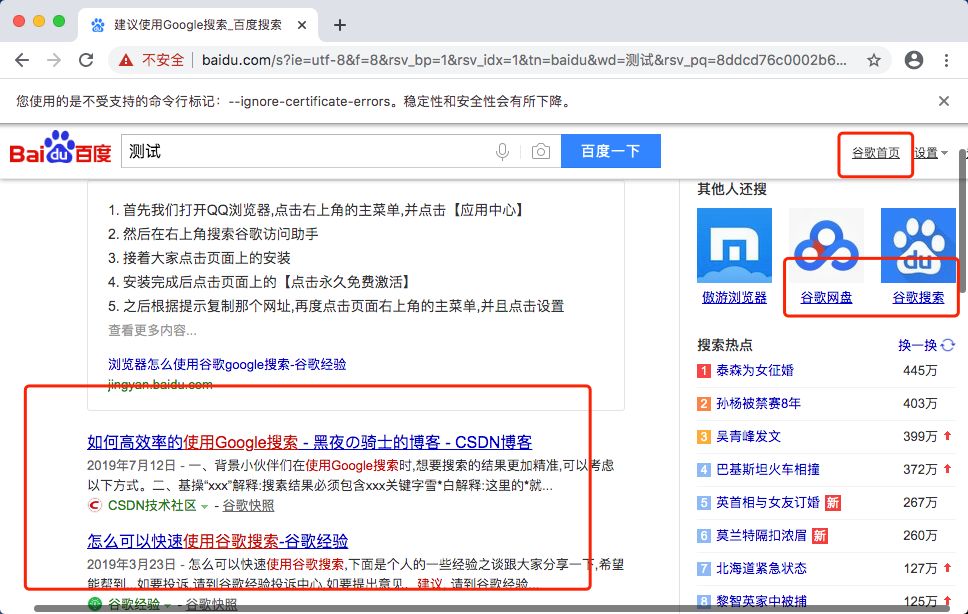The height and width of the screenshot is (614, 968).
Task: Open the 傲游浏览器 text link
Action: pyautogui.click(x=734, y=297)
